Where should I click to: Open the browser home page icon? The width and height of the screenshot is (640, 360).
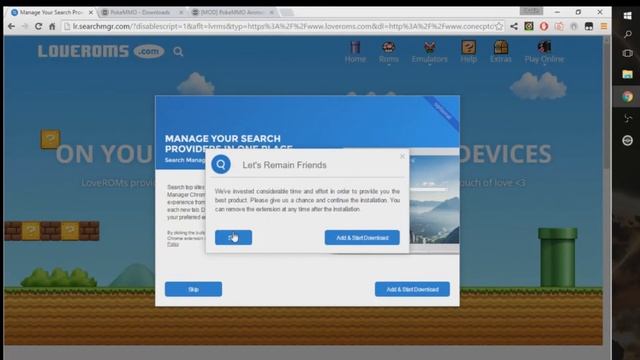pos(52,27)
